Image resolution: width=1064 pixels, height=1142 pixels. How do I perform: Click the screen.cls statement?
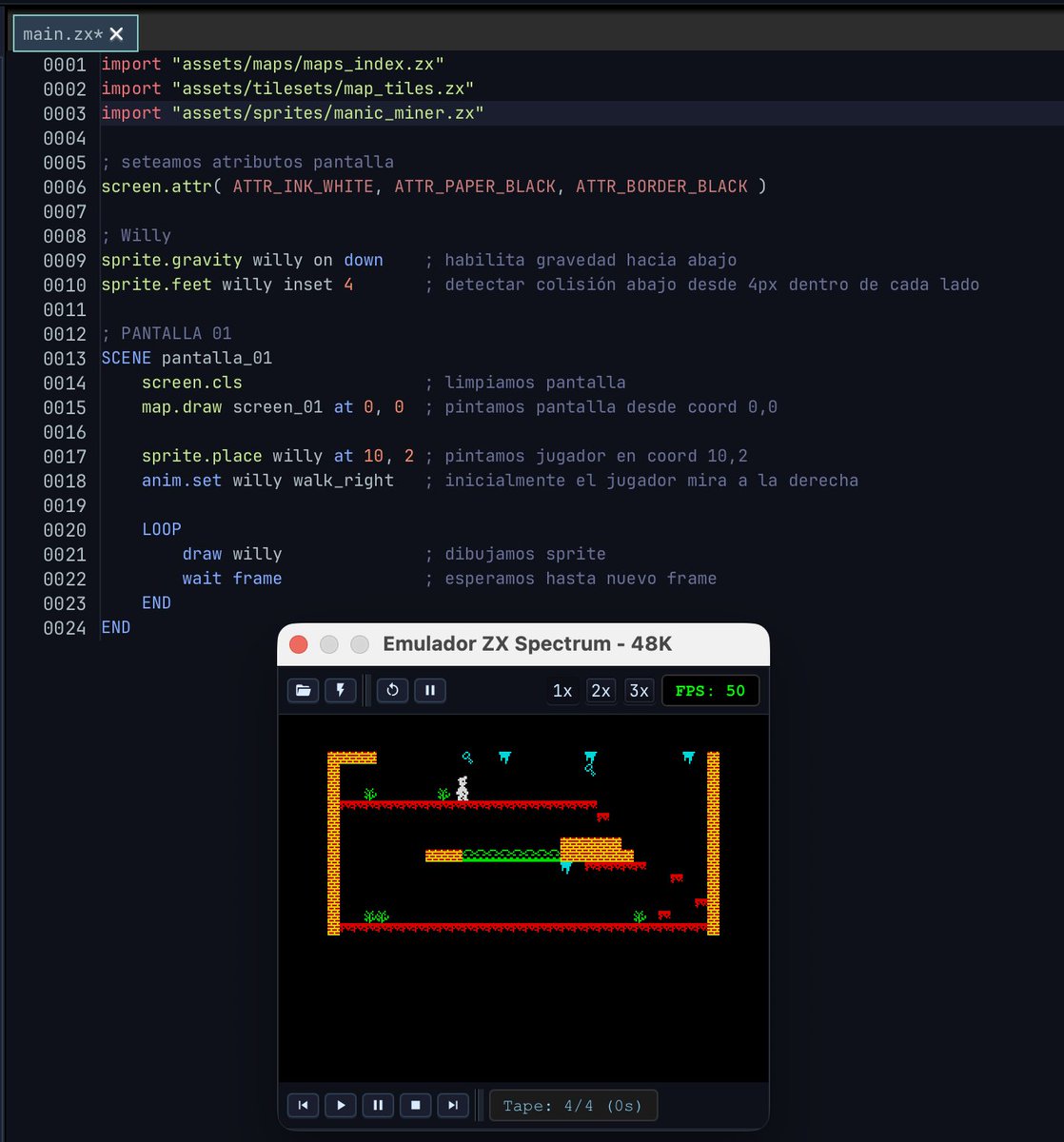click(192, 383)
